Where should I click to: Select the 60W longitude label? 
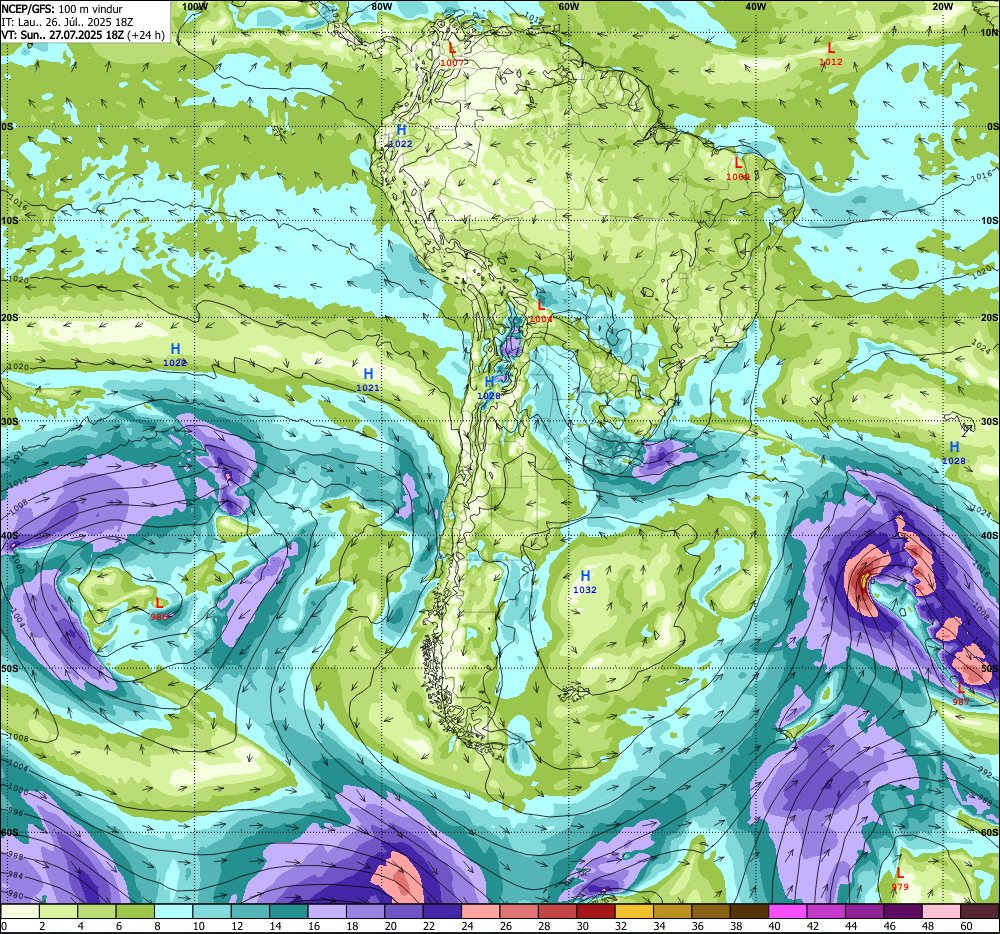[568, 6]
